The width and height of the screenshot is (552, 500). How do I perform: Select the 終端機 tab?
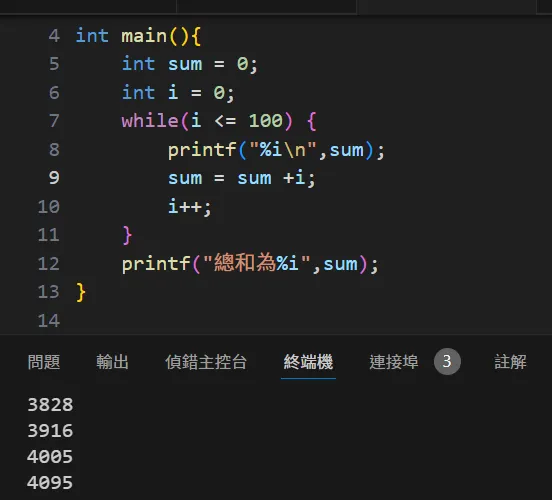tap(308, 362)
